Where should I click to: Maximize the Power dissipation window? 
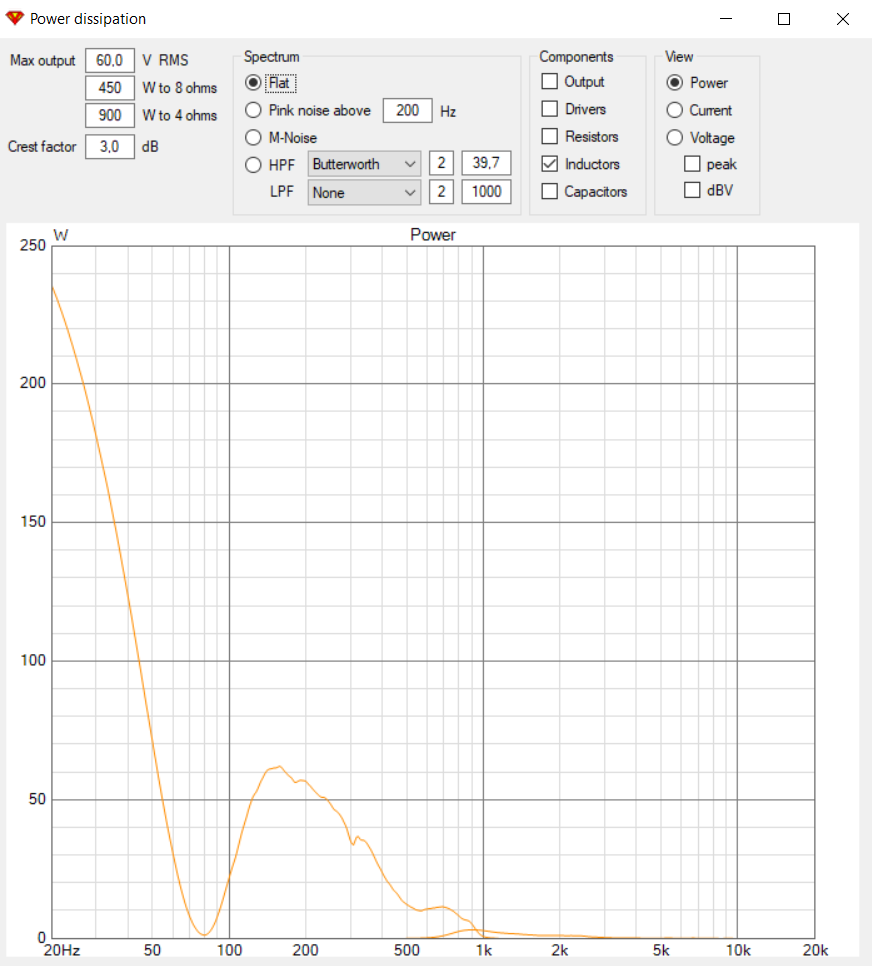(x=784, y=19)
